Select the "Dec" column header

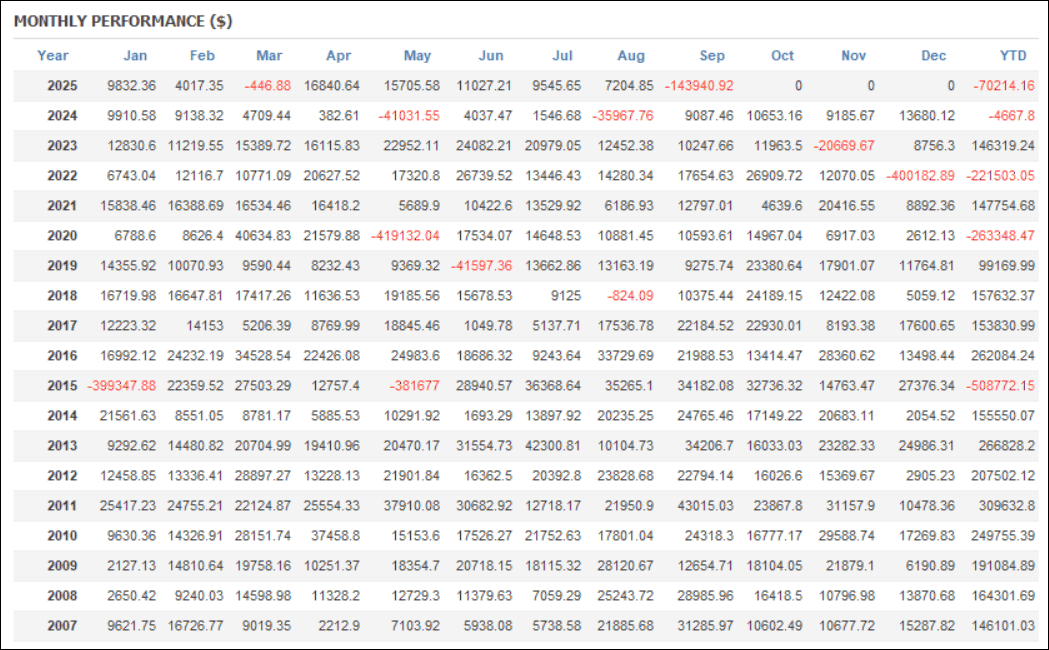933,56
